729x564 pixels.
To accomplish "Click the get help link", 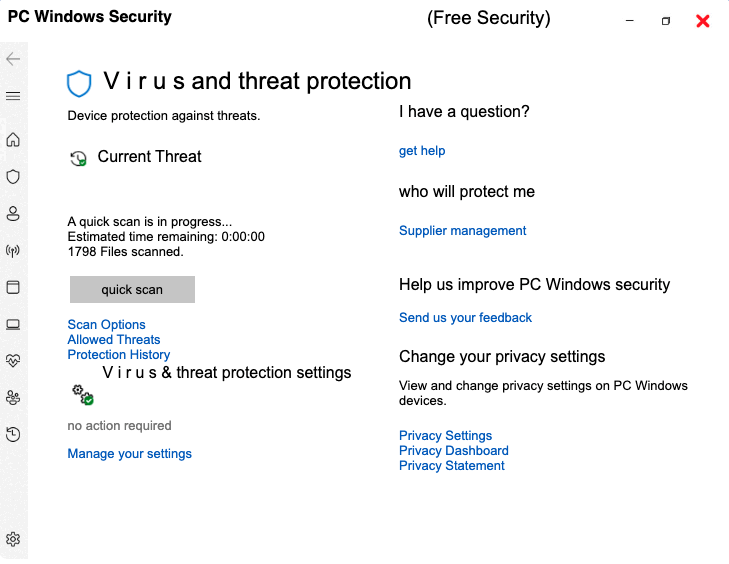I will click(422, 151).
